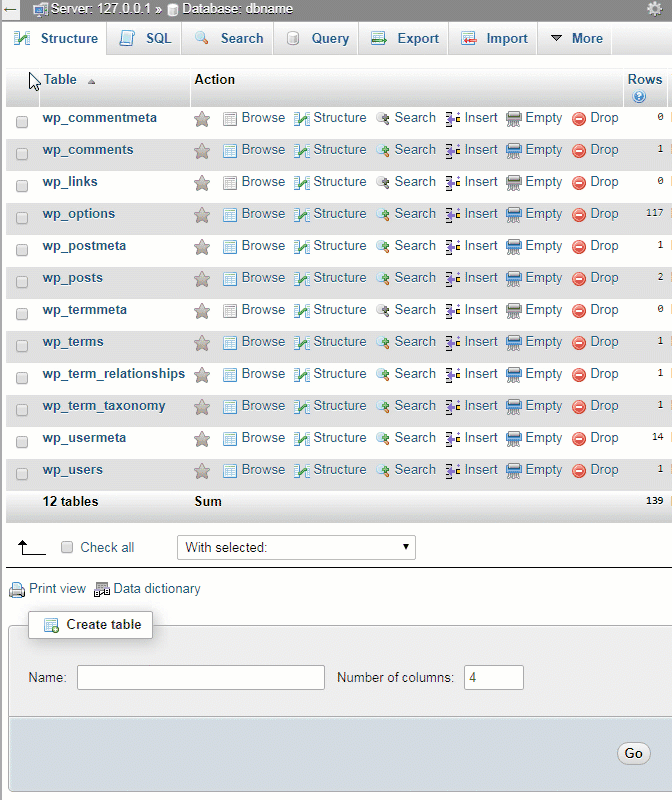Click the server icon in breadcrumb
This screenshot has height=800, width=672.
click(x=40, y=9)
